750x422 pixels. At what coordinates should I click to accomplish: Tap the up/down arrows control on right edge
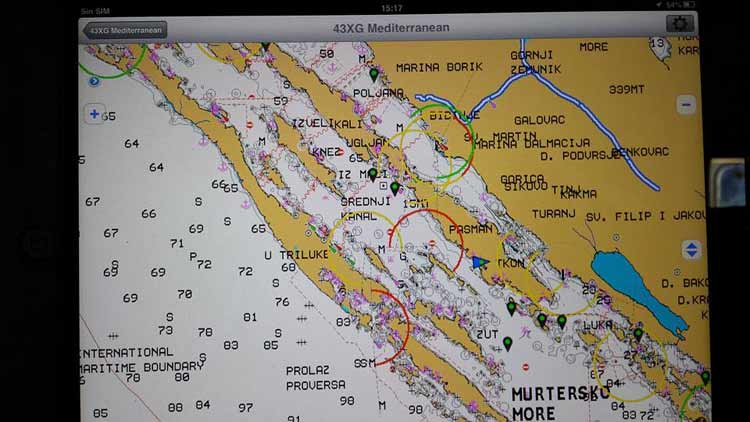691,249
